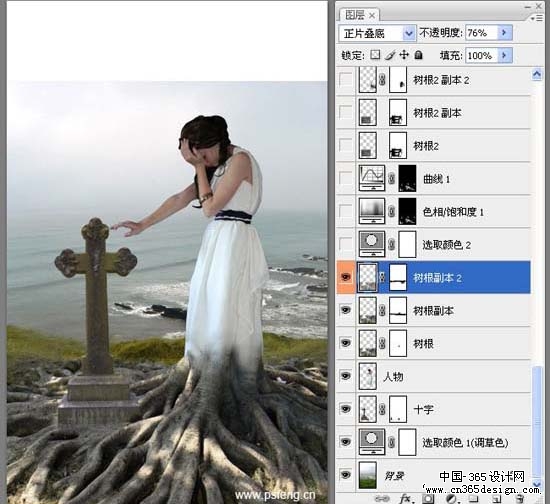The height and width of the screenshot is (504, 550).
Task: Toggle lock transparent pixels icon
Action: (x=375, y=55)
